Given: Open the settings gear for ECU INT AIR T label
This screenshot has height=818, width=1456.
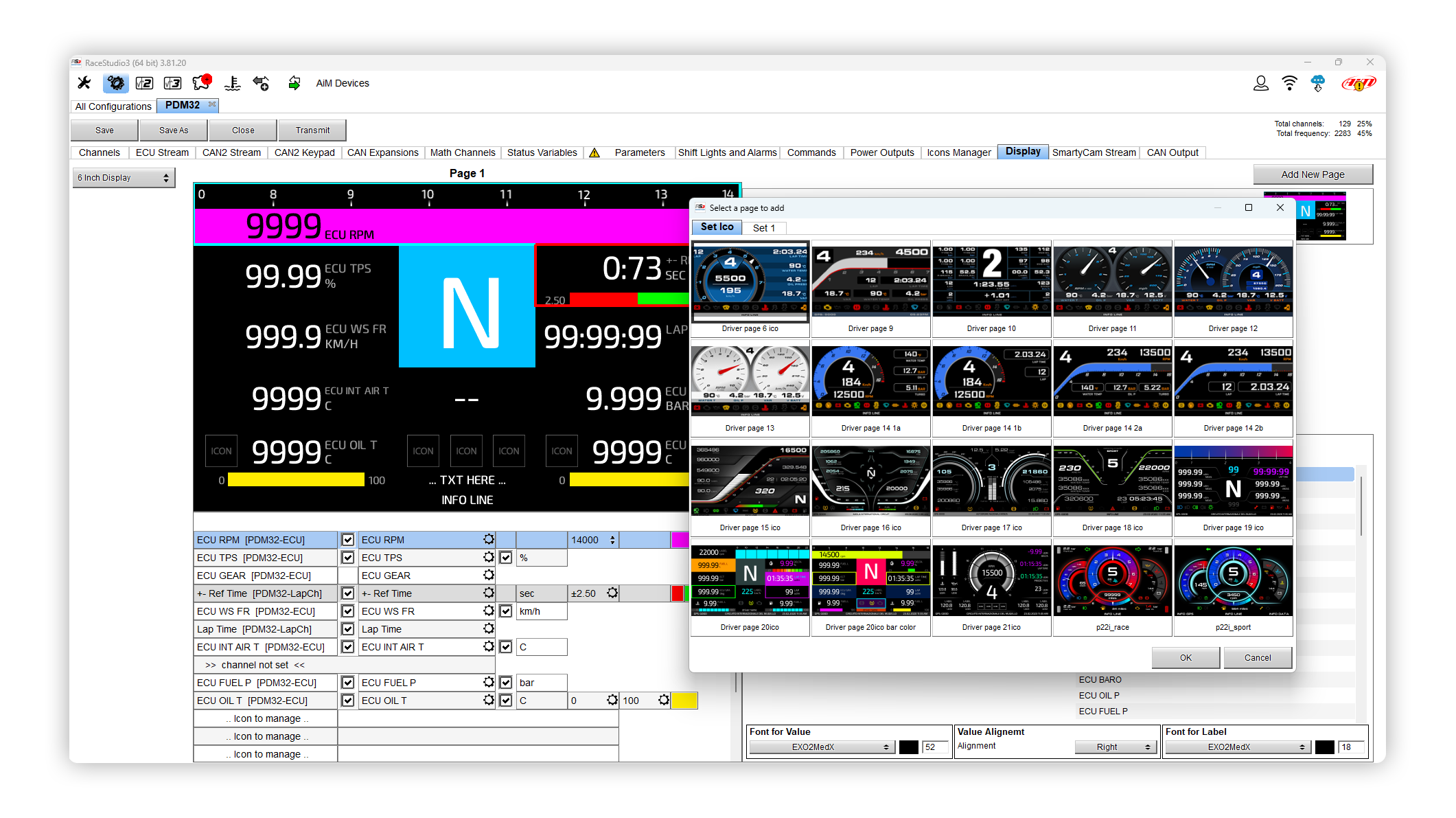Looking at the screenshot, I should pos(489,646).
